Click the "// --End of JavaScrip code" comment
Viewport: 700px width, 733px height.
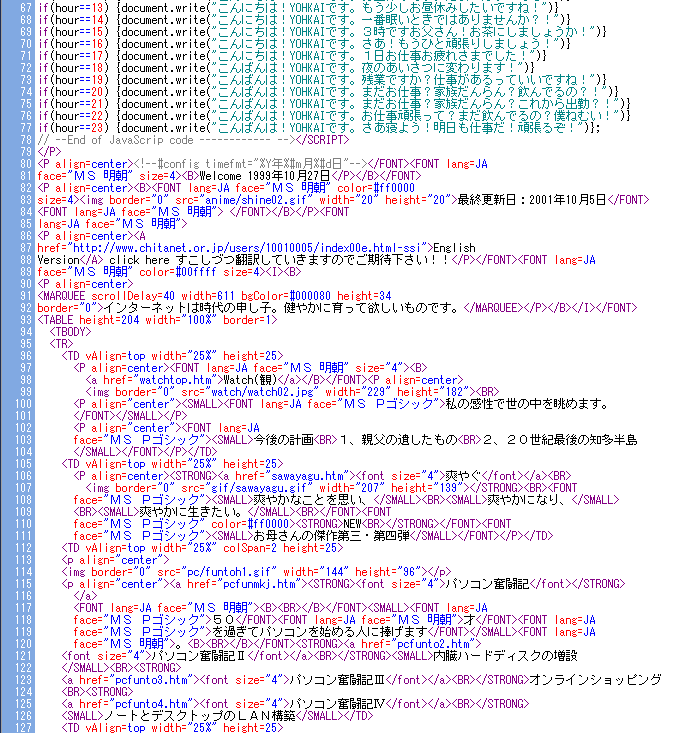pos(115,140)
